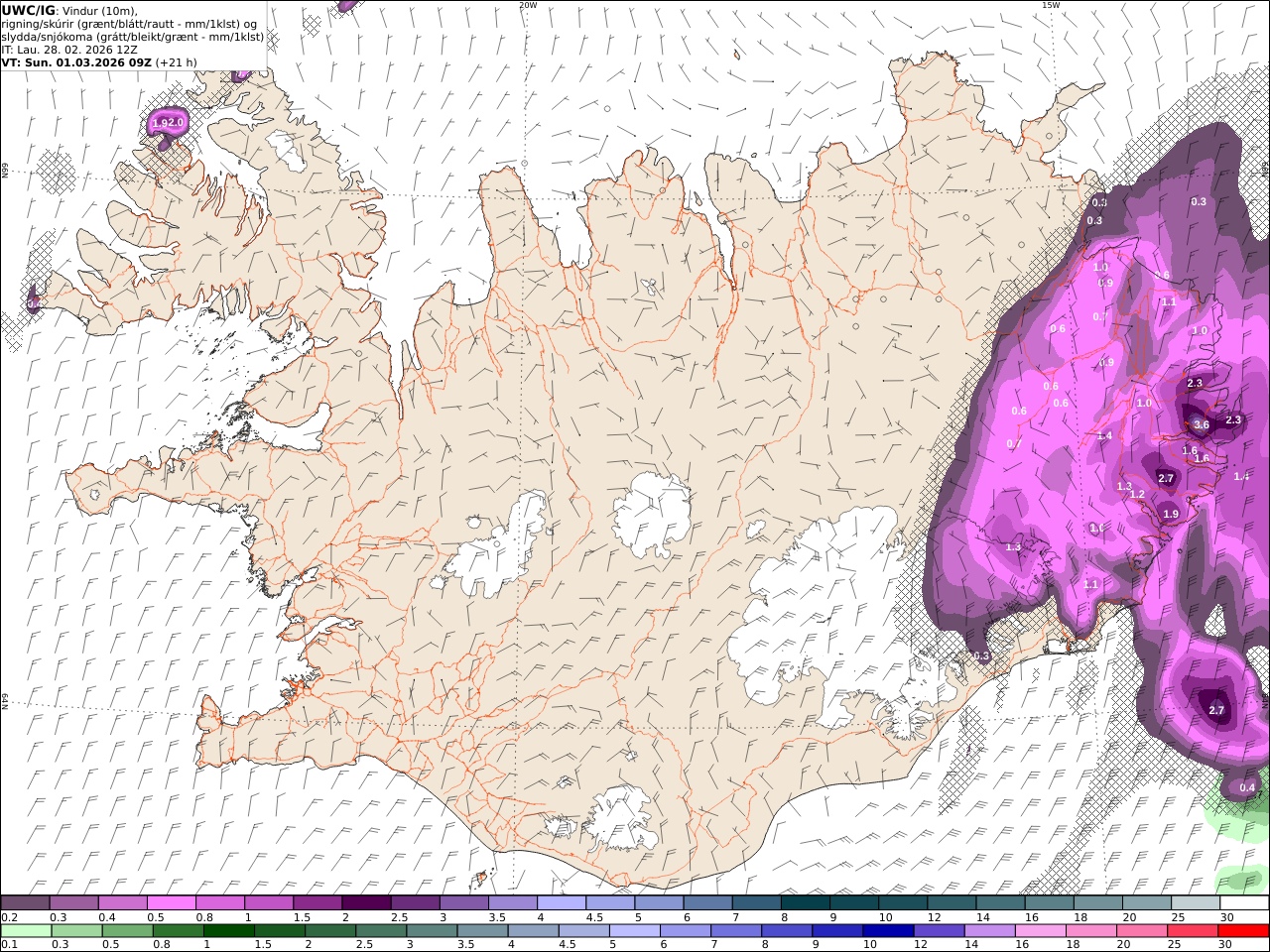Click the upper legend dark purple swatch at 2

tap(366, 903)
